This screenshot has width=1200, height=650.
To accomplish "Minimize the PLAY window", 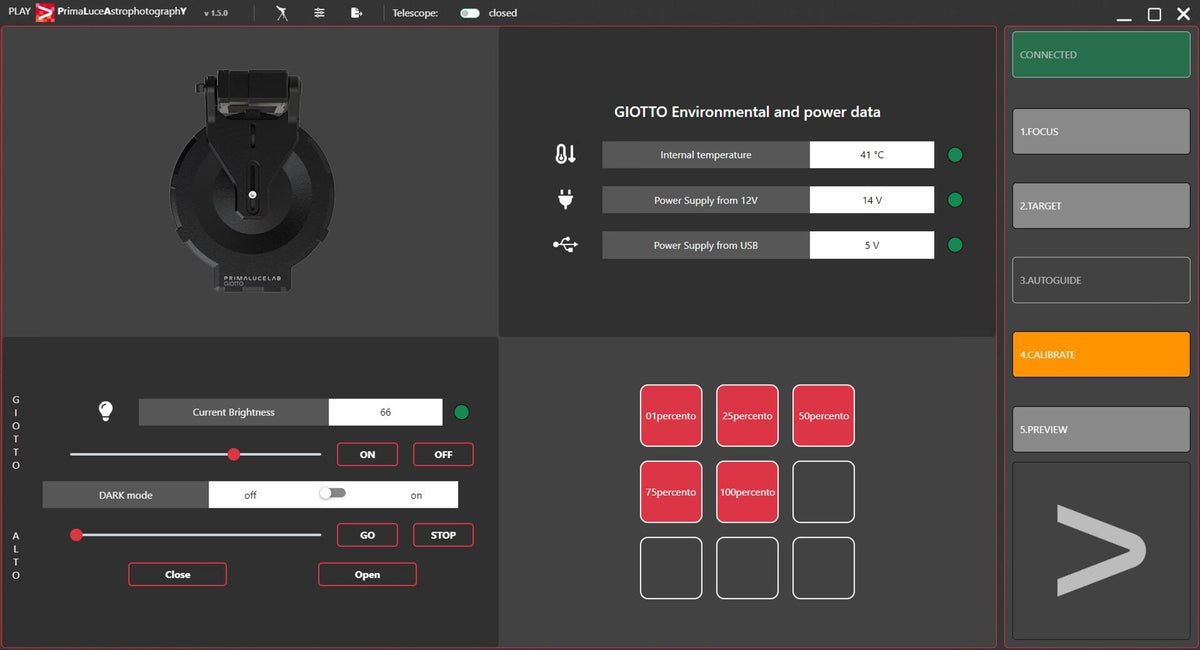I will tap(1125, 19).
